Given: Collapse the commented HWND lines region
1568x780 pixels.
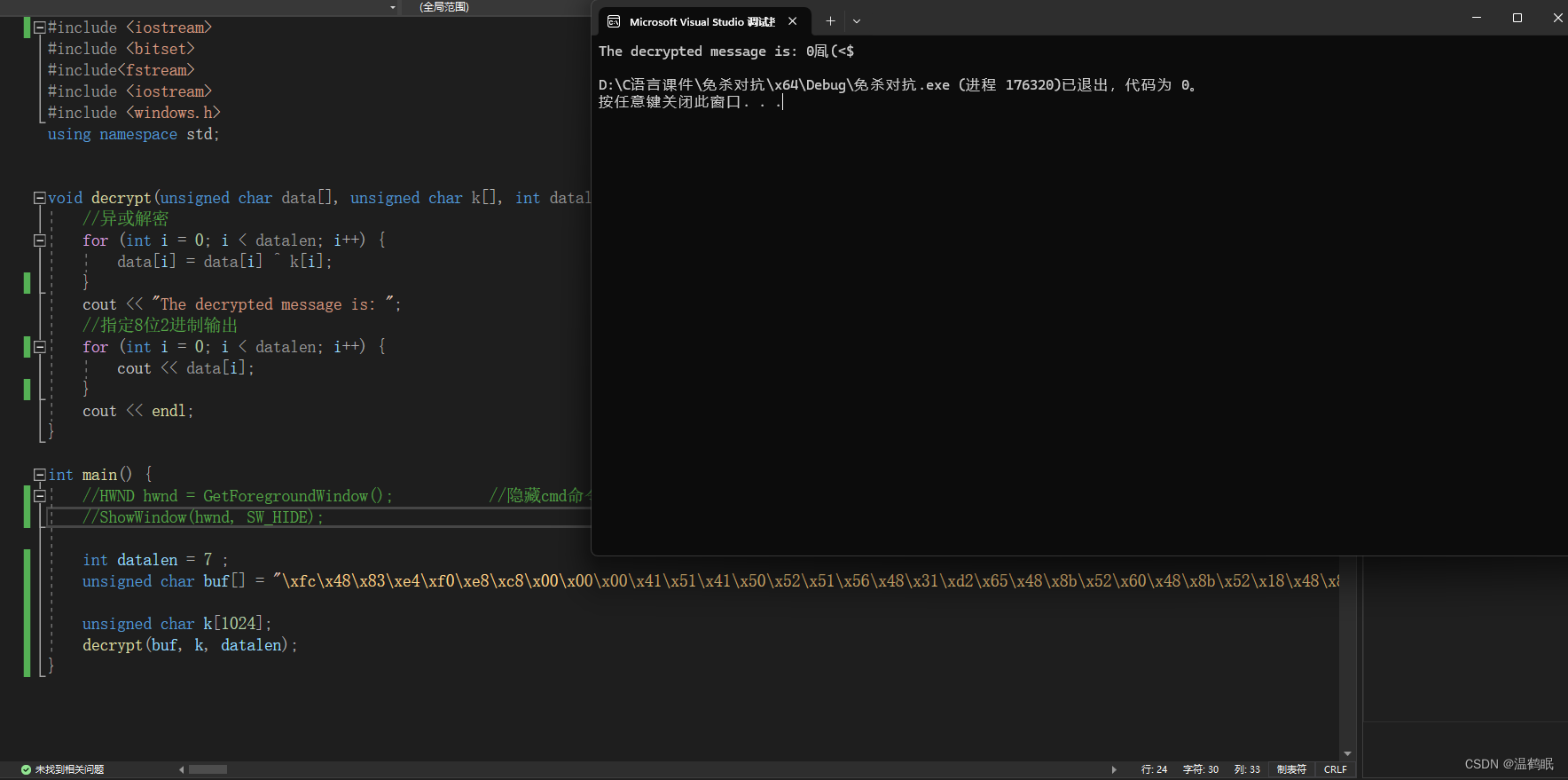Looking at the screenshot, I should tap(39, 496).
